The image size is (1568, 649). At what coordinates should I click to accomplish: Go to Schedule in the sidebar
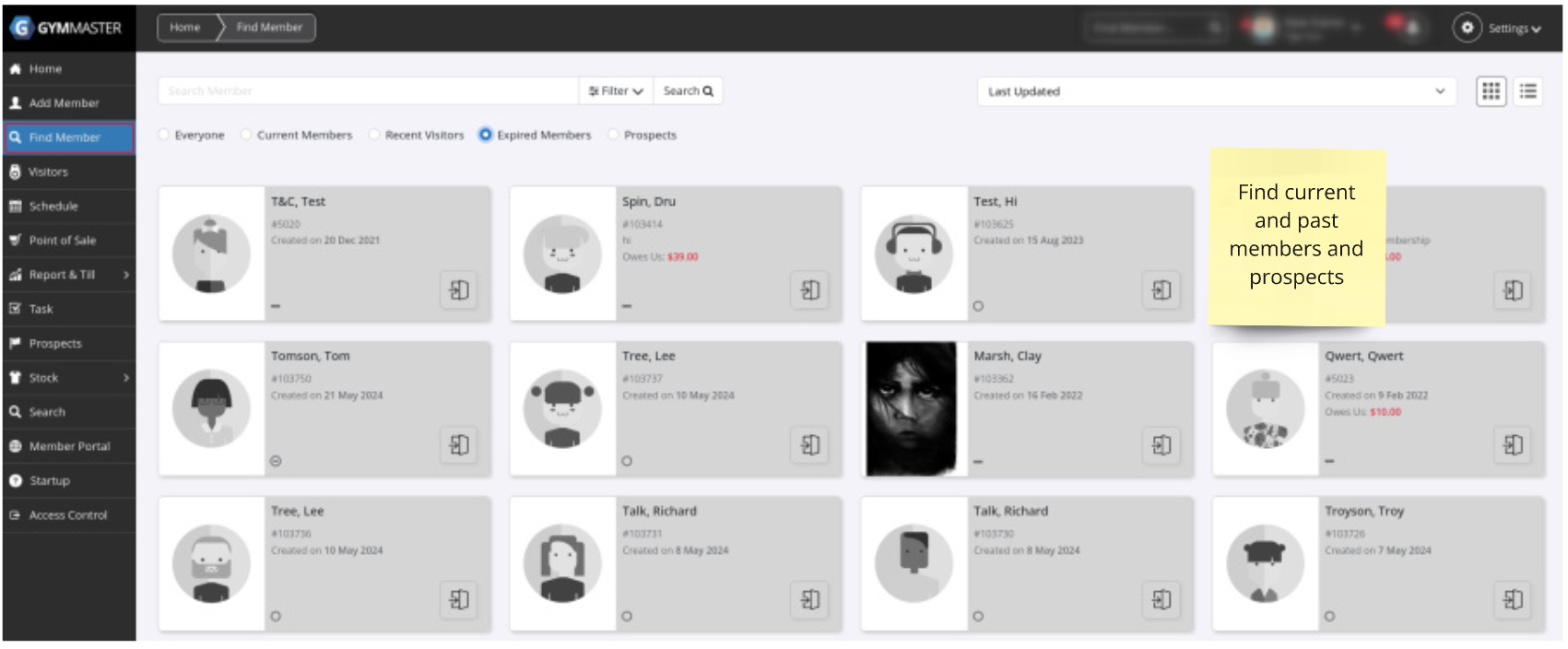[x=53, y=206]
